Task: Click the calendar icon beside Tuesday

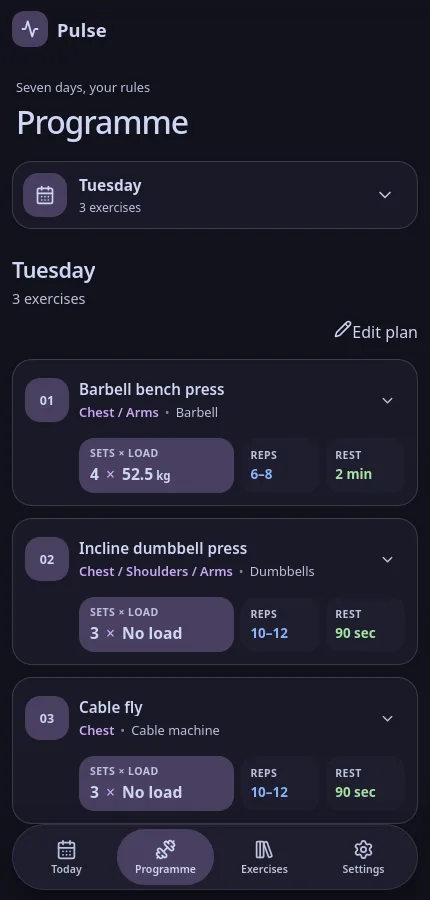Action: pyautogui.click(x=45, y=195)
